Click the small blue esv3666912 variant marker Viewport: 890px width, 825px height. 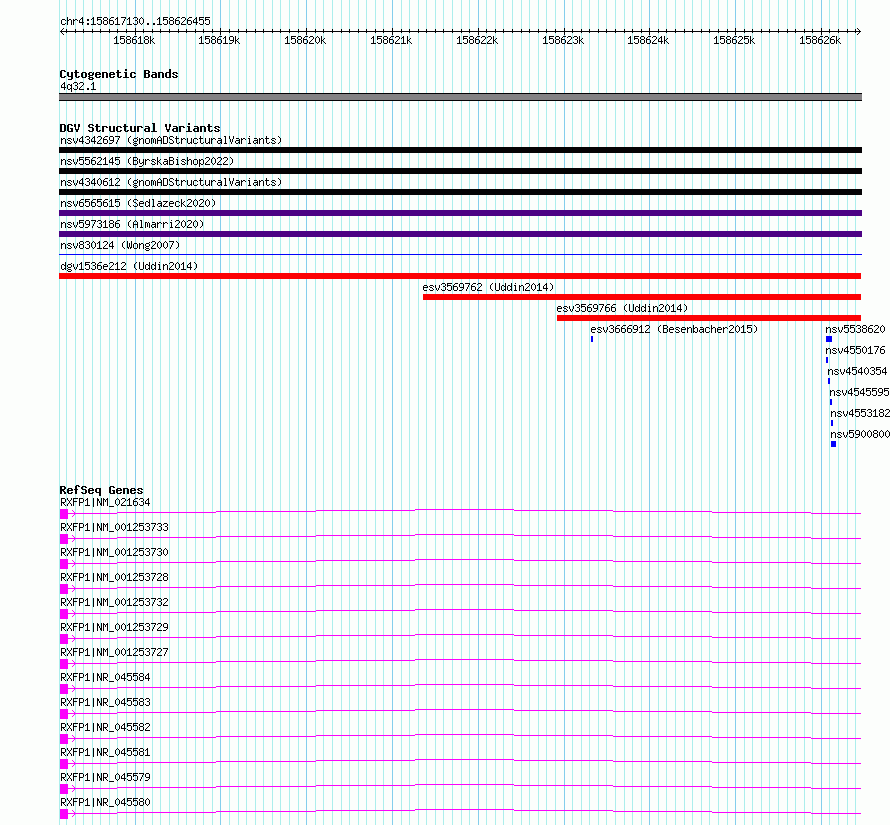[592, 339]
